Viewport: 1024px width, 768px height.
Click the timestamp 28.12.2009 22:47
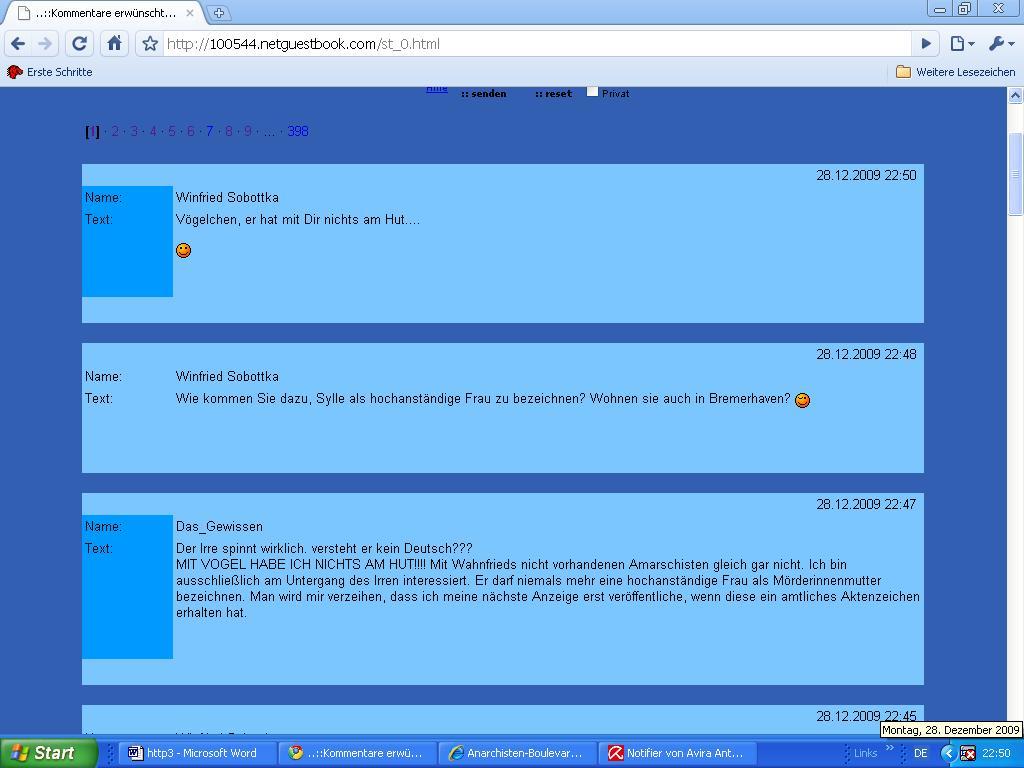tap(867, 504)
